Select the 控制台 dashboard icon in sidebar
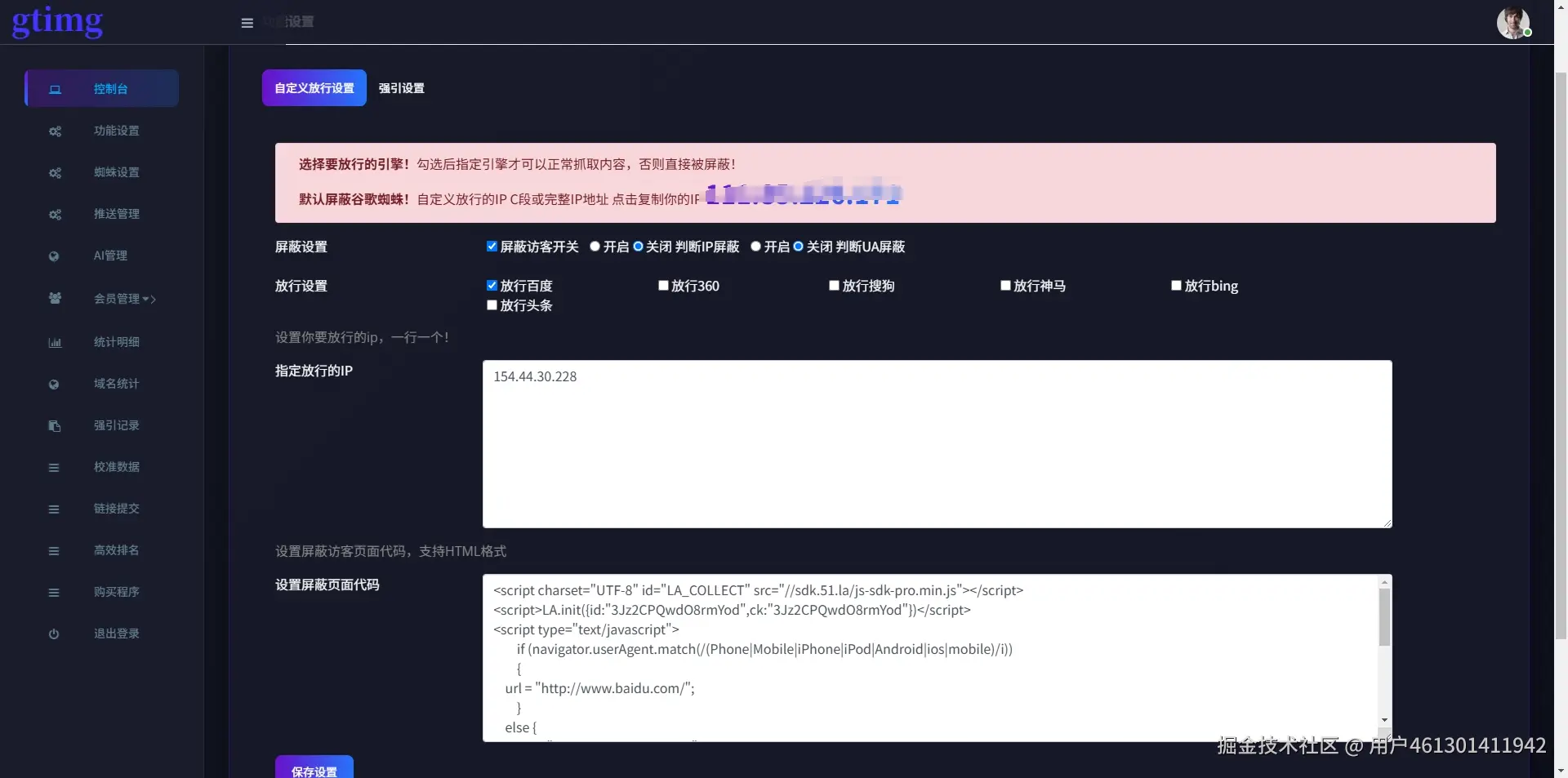Viewport: 1568px width, 778px height. click(55, 89)
